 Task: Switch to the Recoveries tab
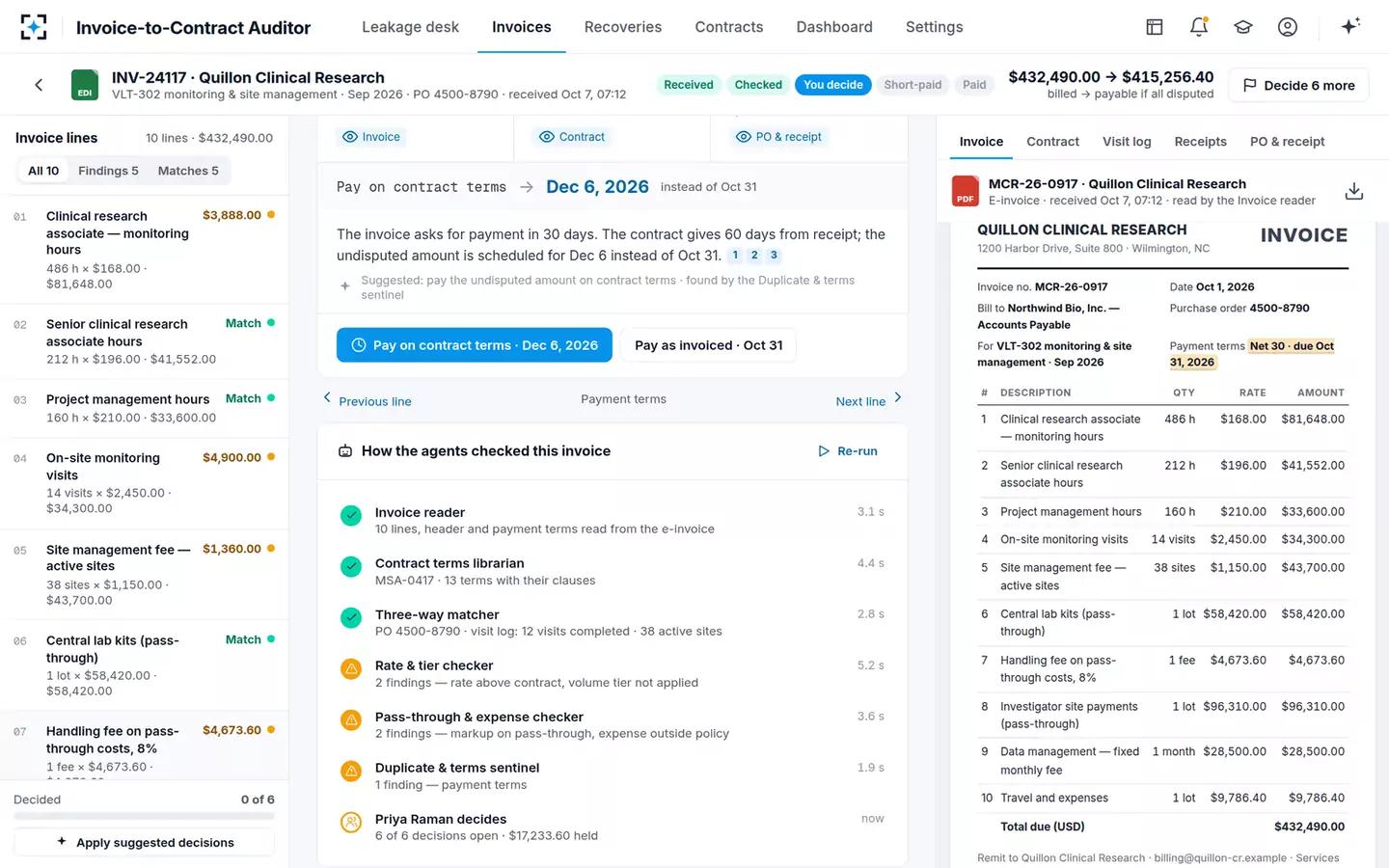tap(623, 27)
